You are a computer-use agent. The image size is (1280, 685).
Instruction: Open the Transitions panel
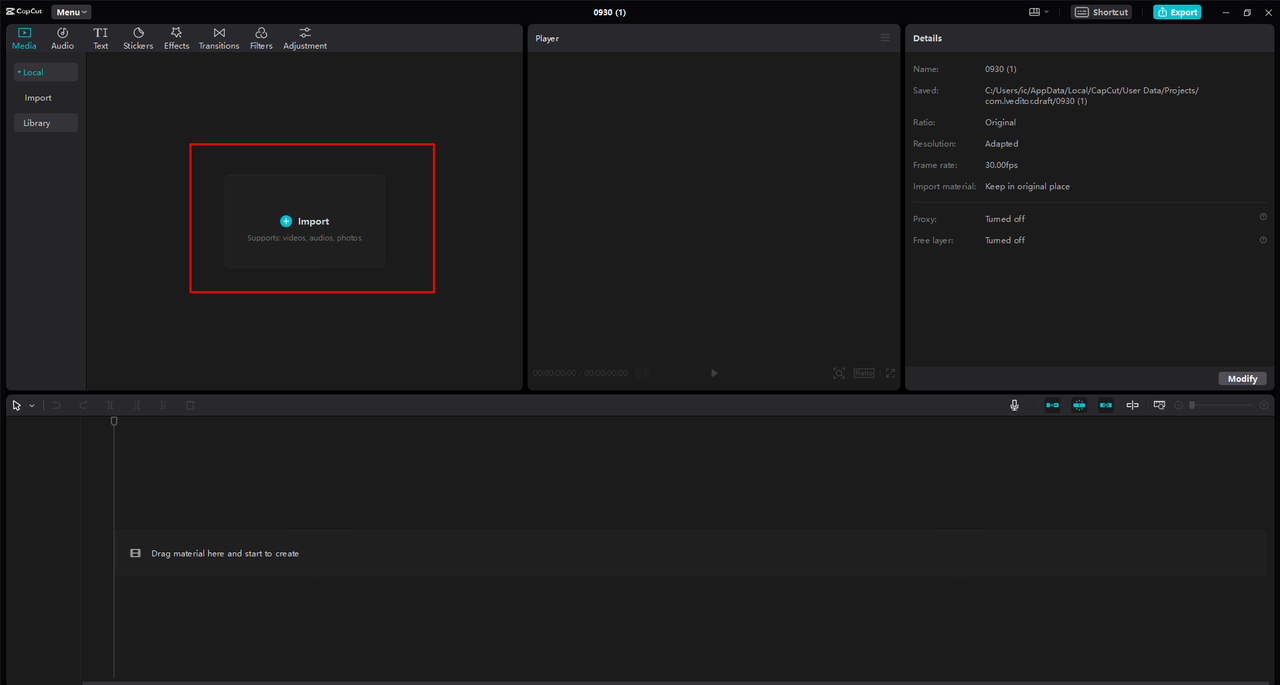[219, 38]
